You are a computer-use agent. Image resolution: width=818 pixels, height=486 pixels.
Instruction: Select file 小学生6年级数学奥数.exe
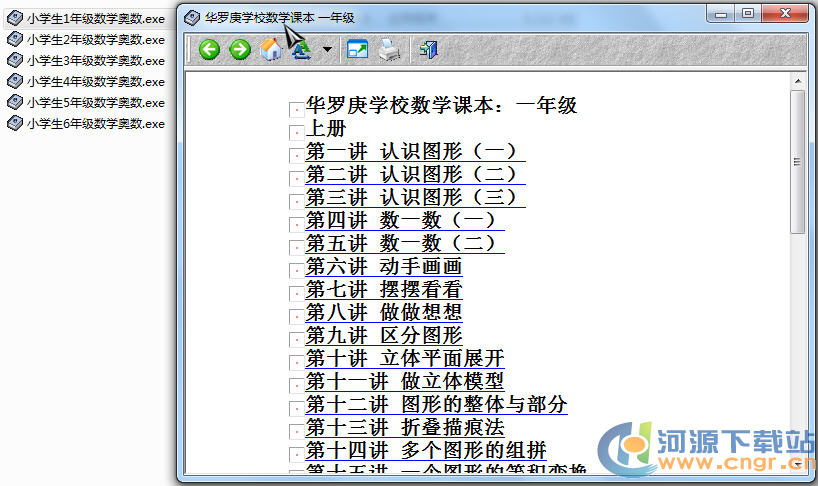tap(87, 124)
